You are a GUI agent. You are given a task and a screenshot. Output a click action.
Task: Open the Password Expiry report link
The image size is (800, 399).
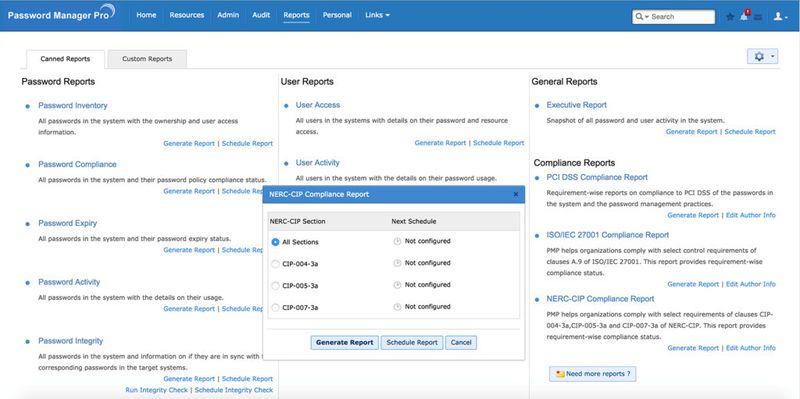pos(67,223)
